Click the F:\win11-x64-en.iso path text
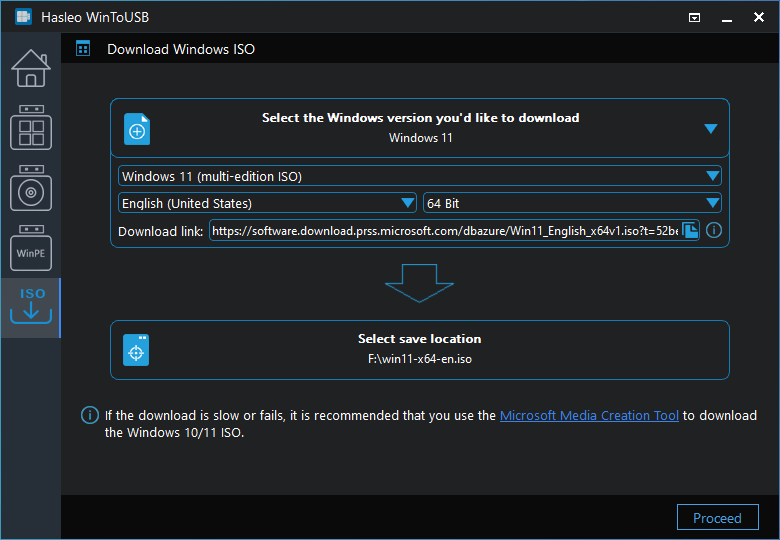 pos(420,359)
